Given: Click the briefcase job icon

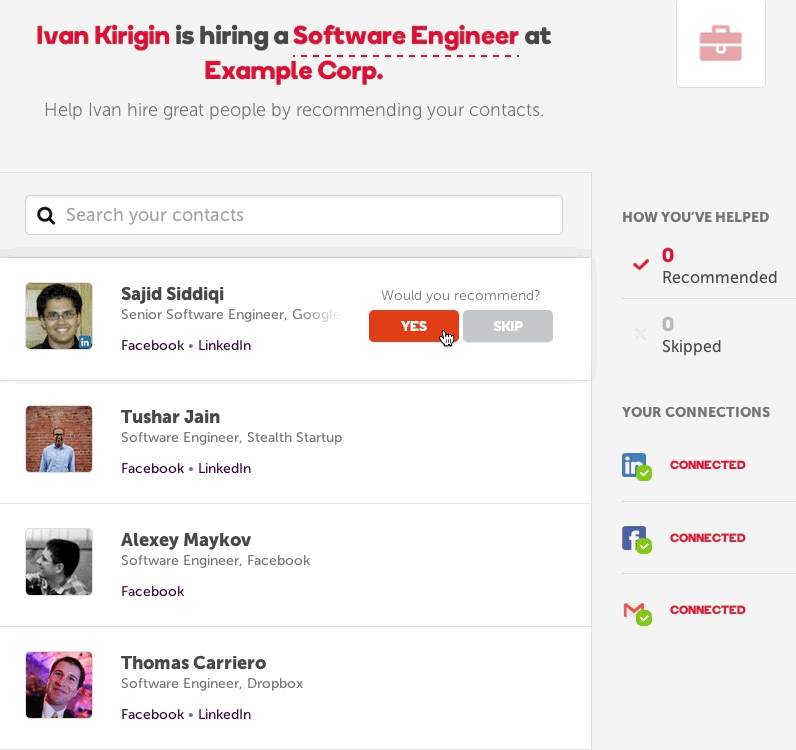Looking at the screenshot, I should 720,44.
